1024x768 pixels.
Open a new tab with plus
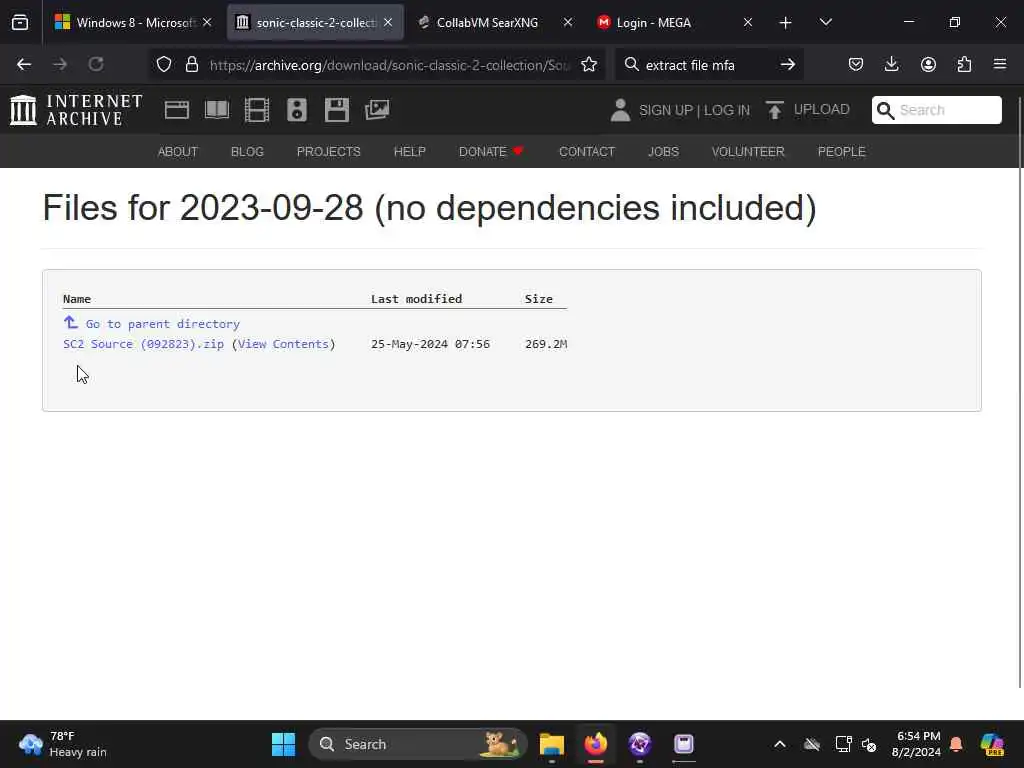(786, 23)
